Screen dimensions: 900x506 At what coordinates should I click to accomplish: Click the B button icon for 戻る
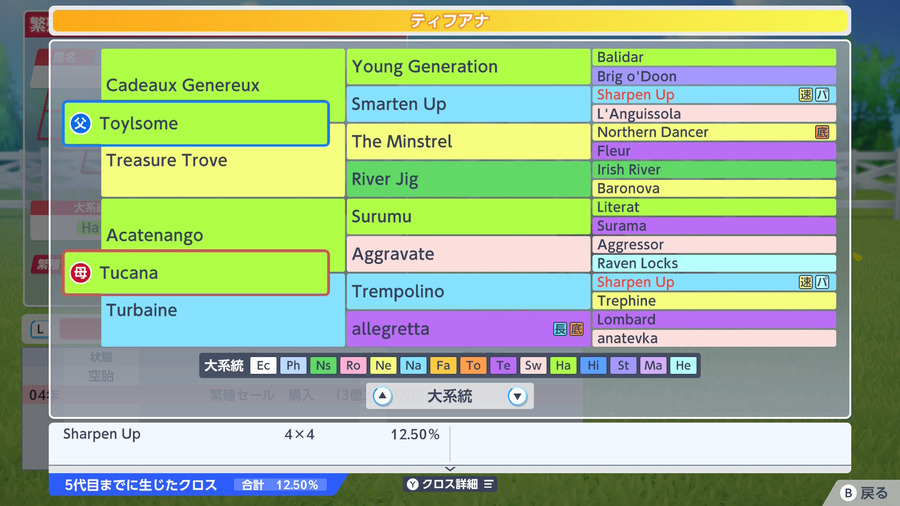click(x=848, y=492)
